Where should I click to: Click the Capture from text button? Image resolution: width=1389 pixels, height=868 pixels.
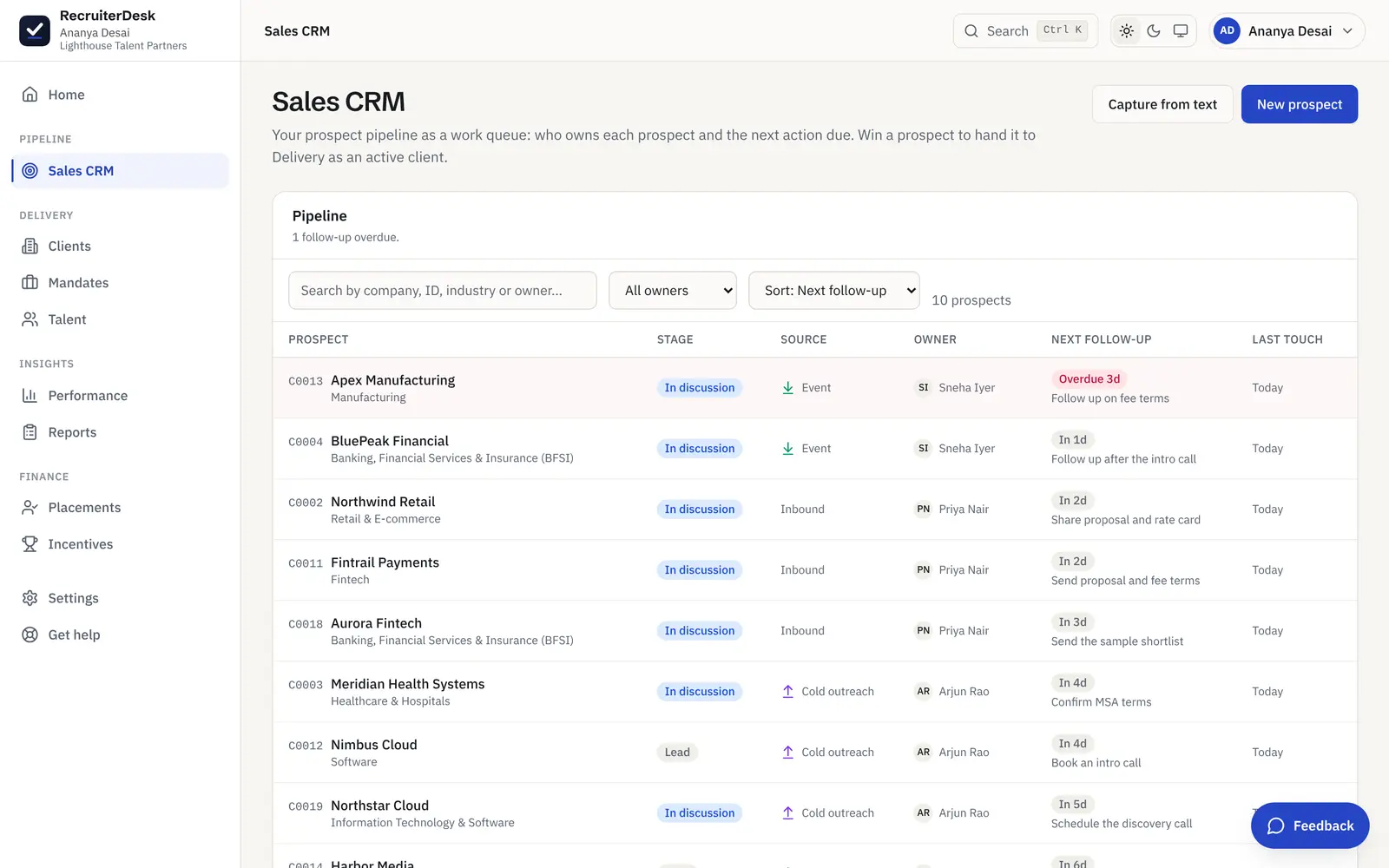coord(1162,104)
